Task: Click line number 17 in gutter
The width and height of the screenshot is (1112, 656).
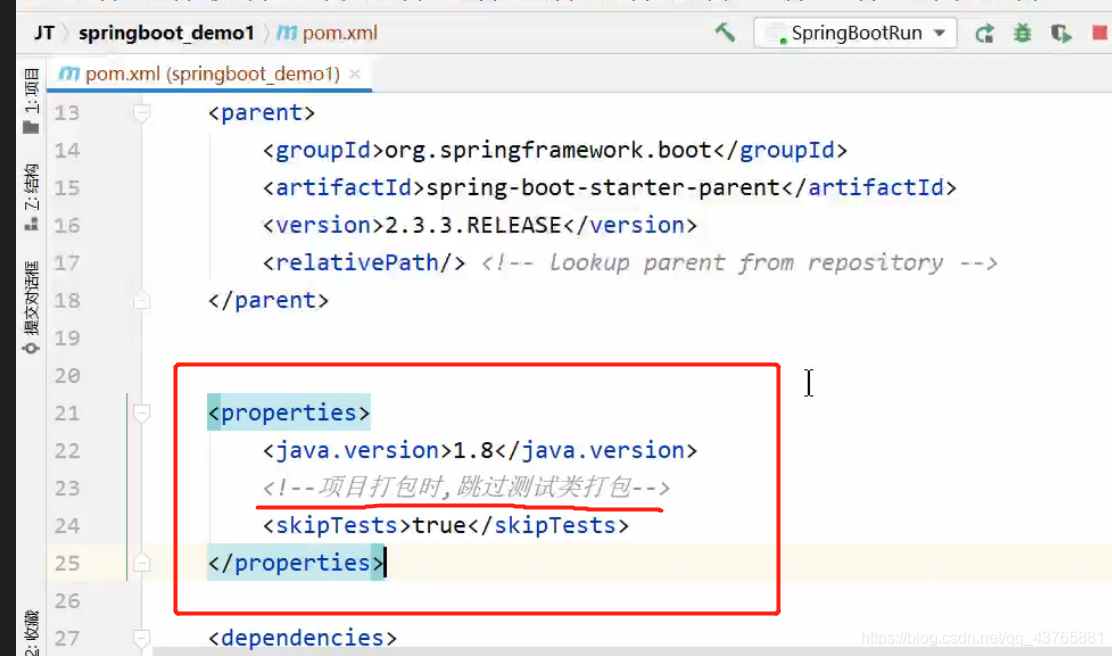Action: click(67, 263)
